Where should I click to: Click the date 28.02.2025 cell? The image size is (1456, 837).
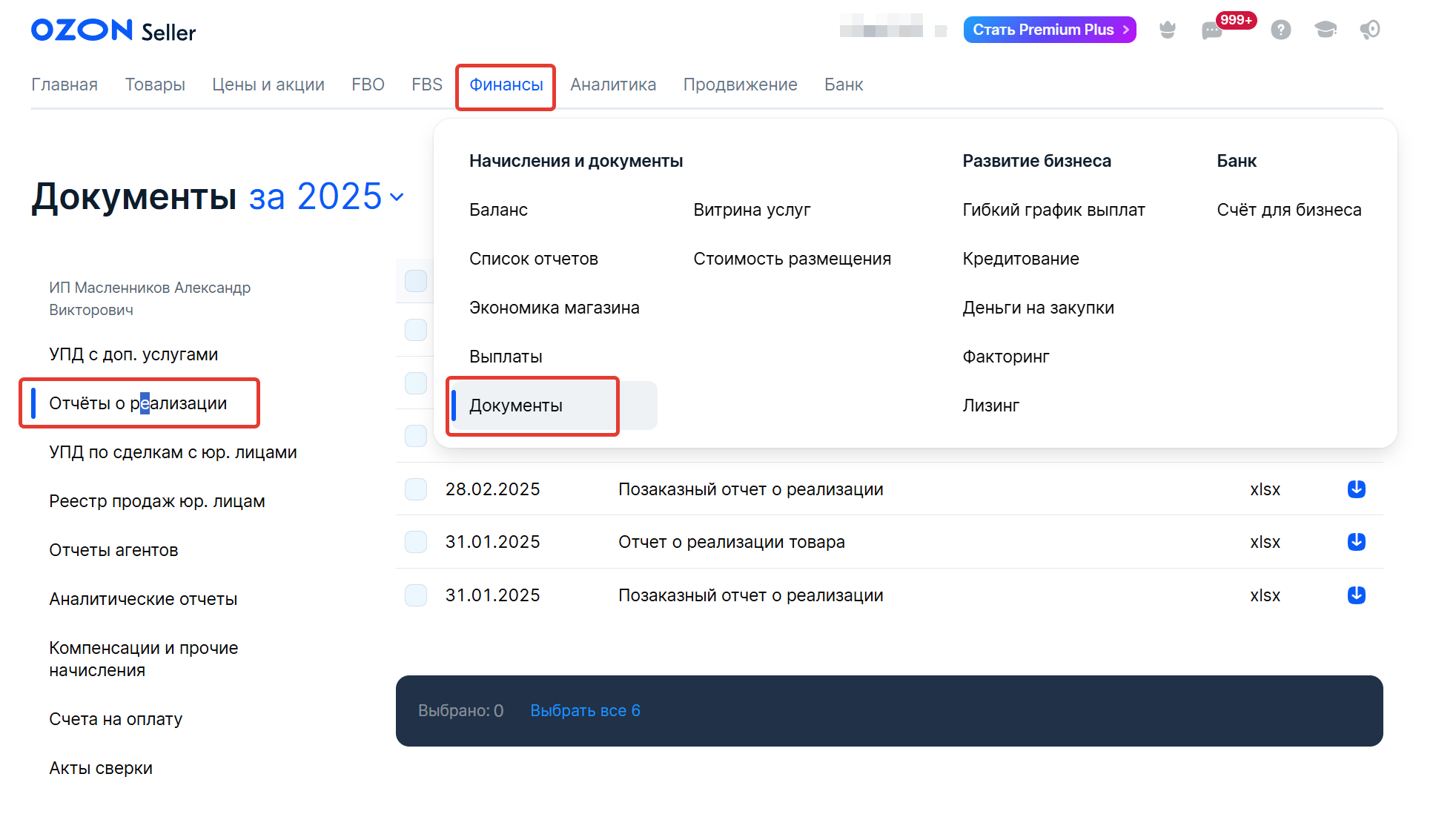point(493,489)
